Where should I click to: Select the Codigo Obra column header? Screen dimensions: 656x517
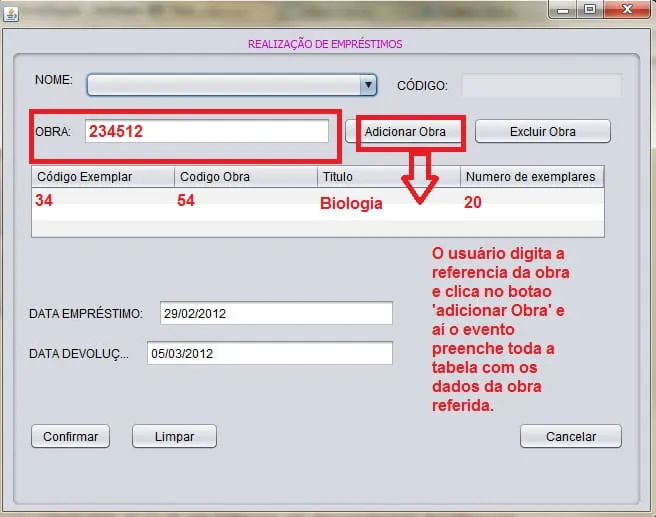[x=246, y=177]
